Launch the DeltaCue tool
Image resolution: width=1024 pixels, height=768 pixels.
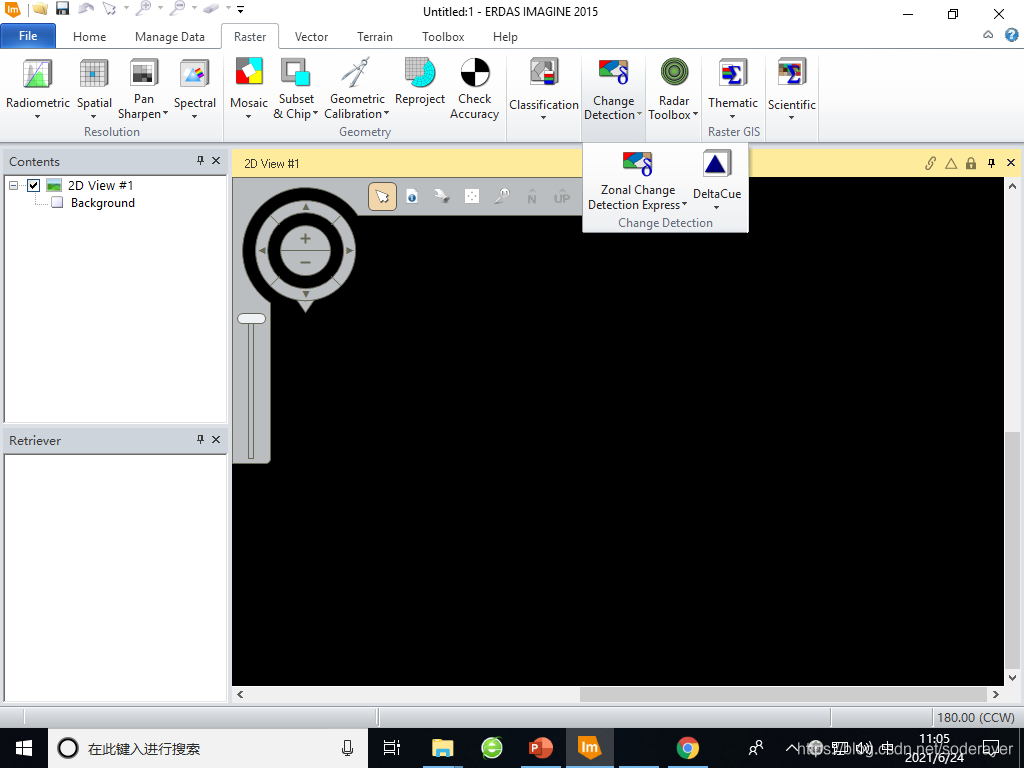(x=716, y=181)
